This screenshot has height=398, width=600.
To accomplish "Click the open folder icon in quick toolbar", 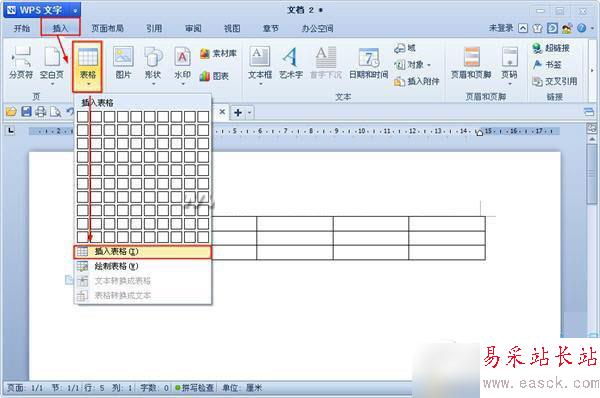I will [11, 112].
